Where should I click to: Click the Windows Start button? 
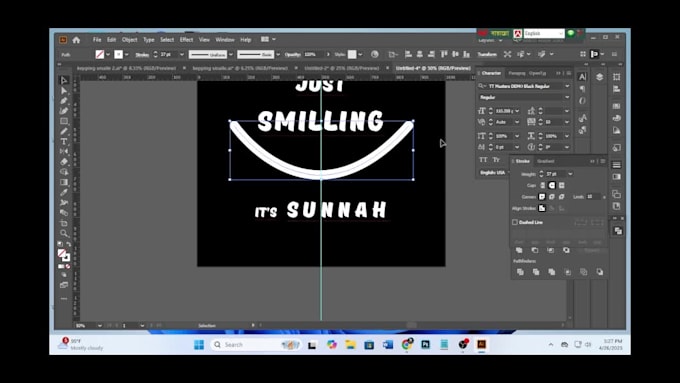(199, 344)
